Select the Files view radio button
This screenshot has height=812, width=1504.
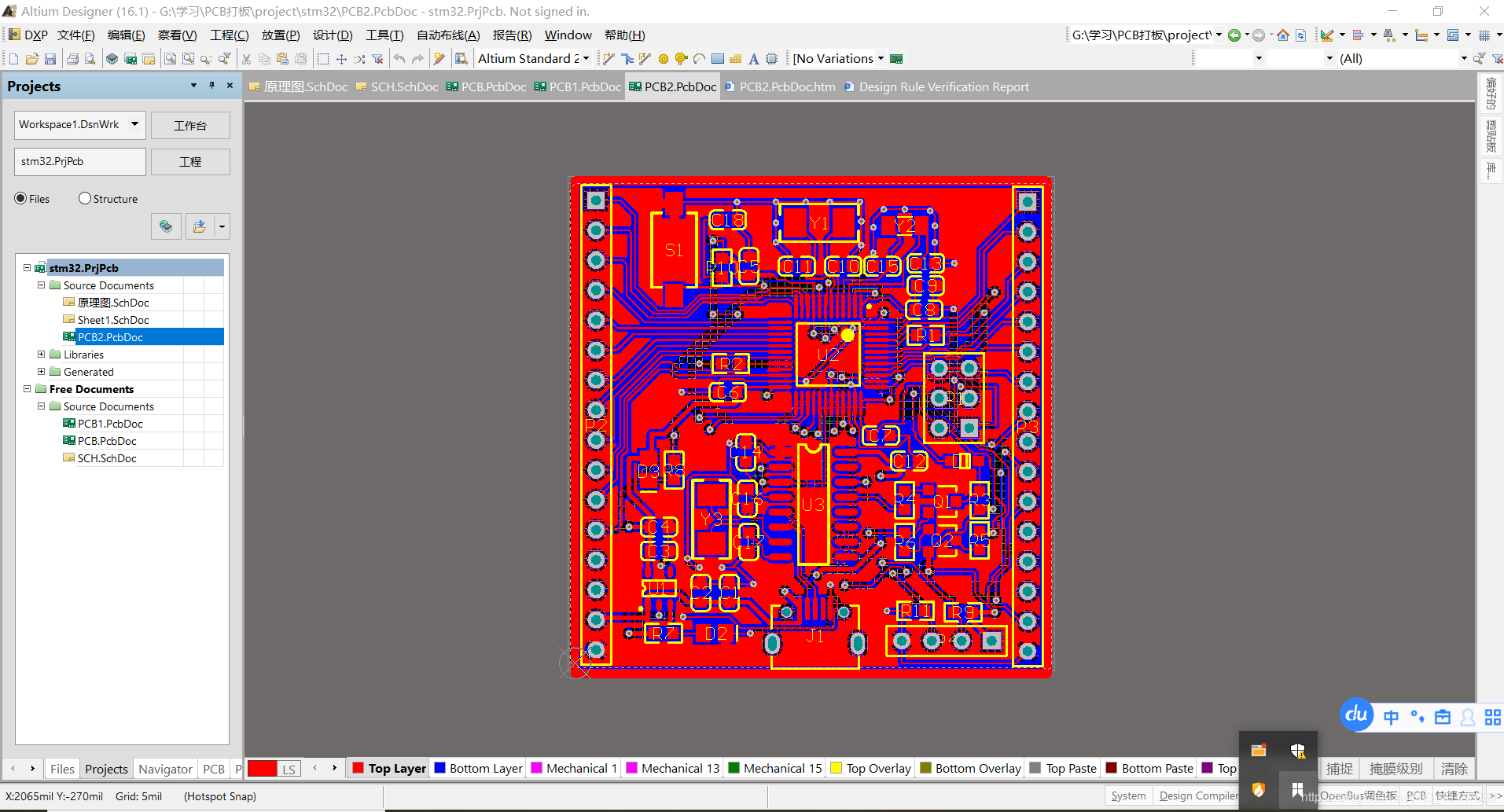click(20, 199)
